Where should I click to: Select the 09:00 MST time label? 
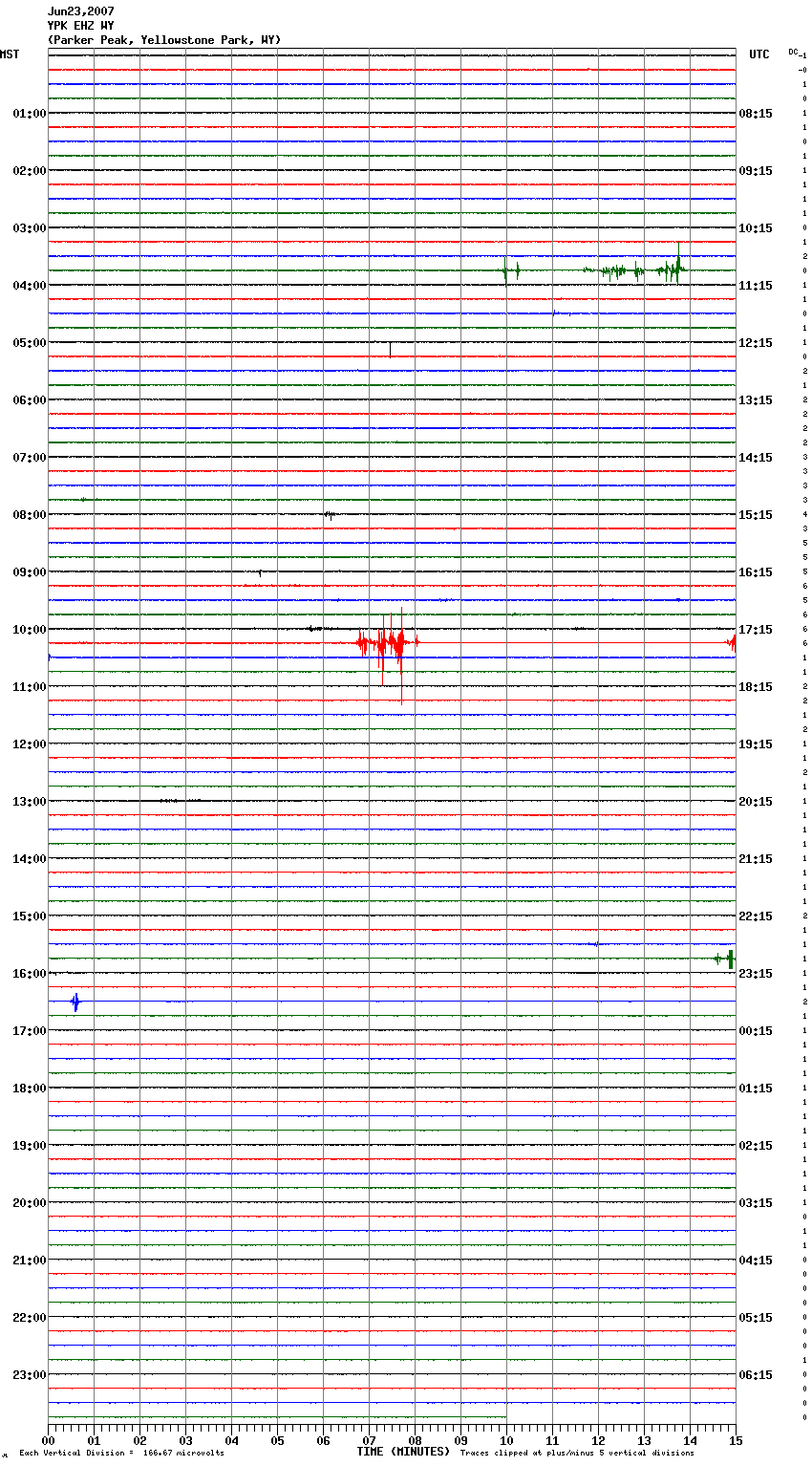click(x=30, y=572)
